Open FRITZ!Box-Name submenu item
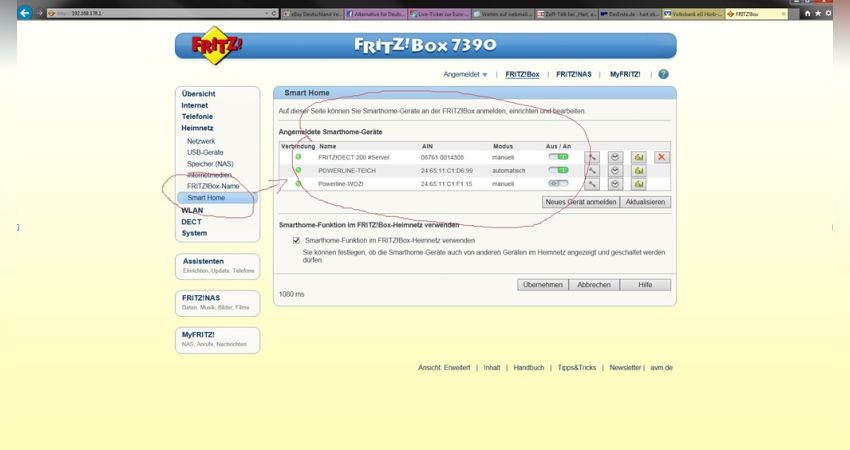 (x=213, y=186)
